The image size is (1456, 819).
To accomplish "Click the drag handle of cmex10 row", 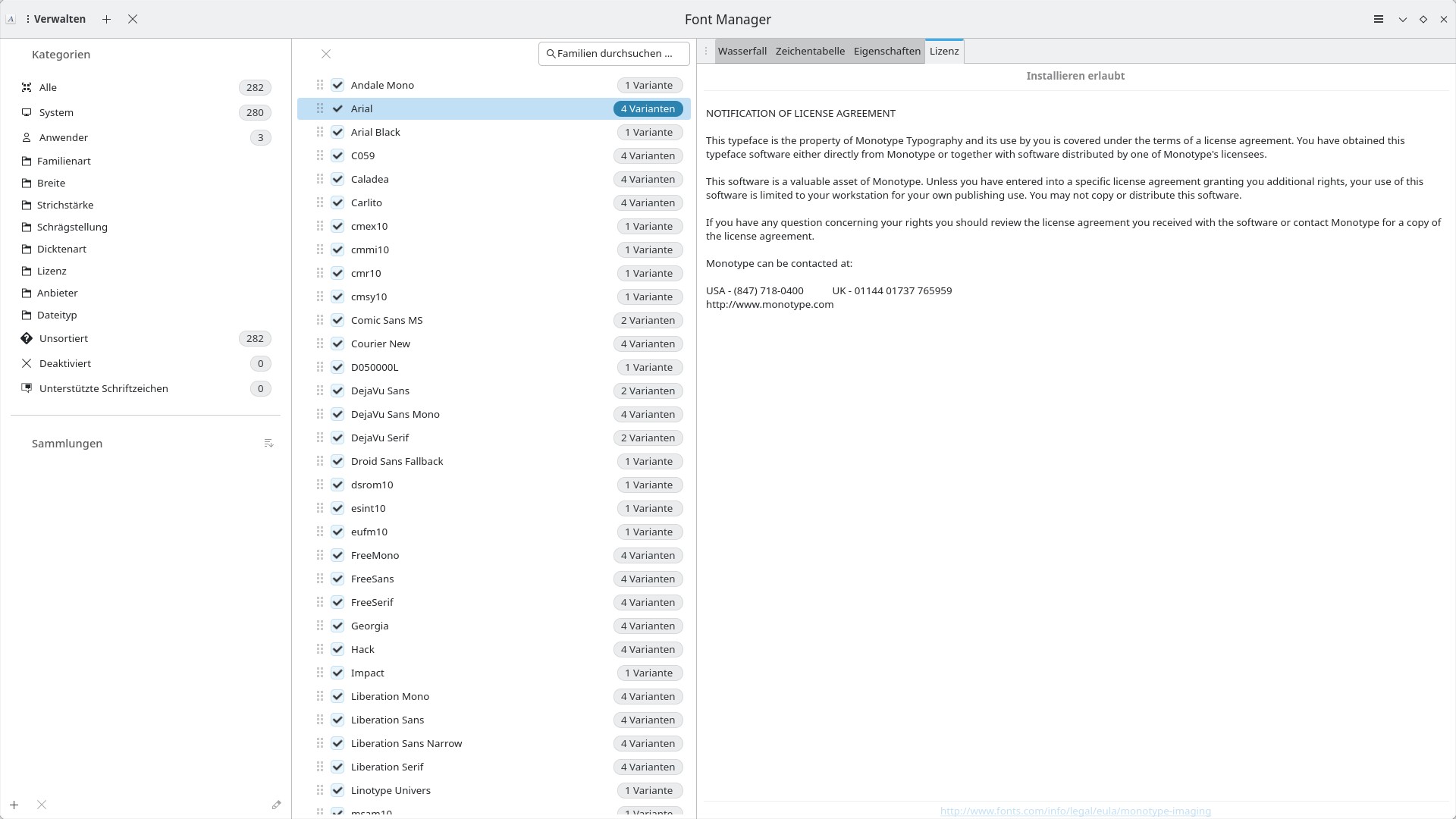I will tap(320, 226).
